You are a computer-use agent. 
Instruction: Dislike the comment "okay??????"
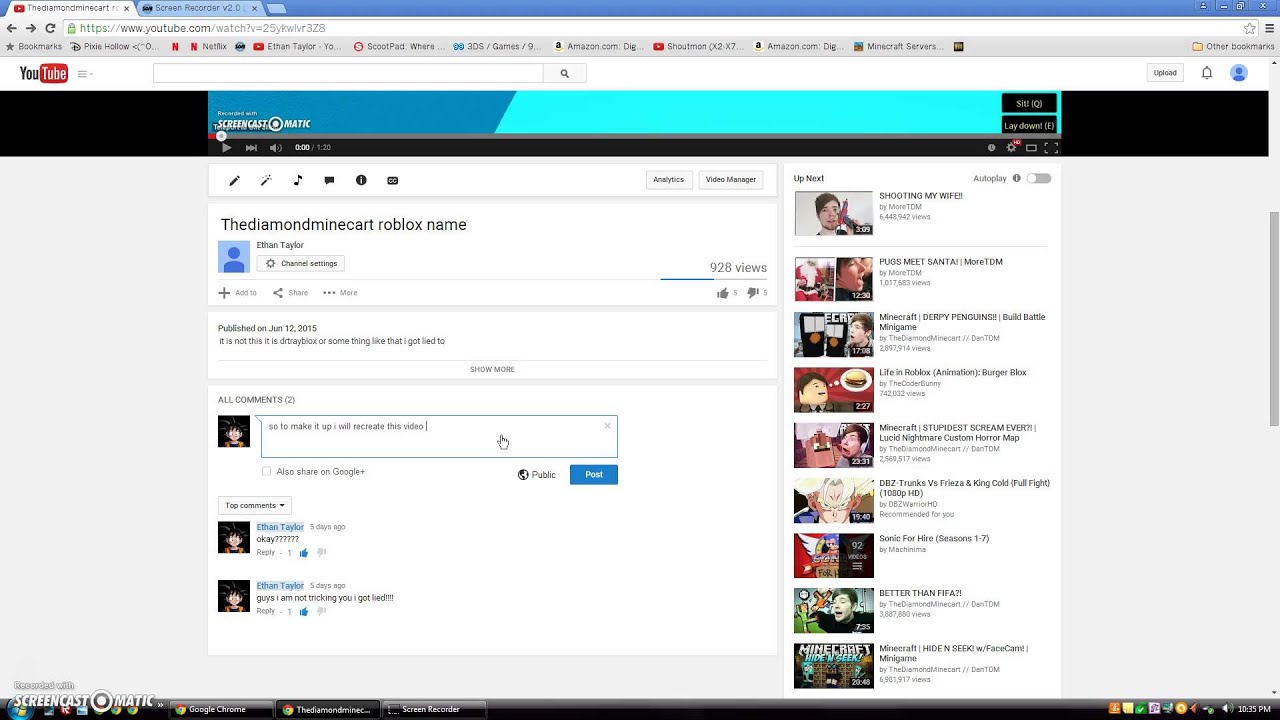click(x=321, y=553)
